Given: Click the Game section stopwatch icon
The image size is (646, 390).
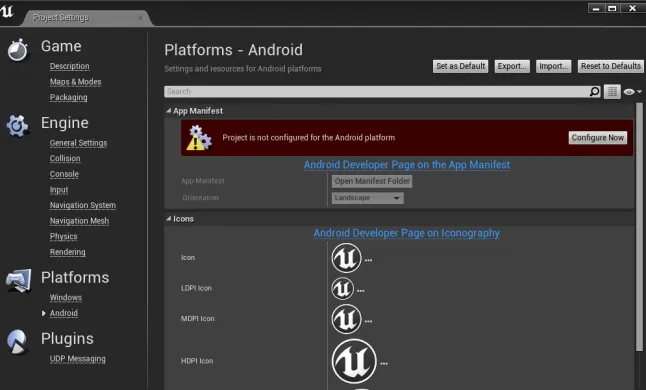Looking at the screenshot, I should [x=18, y=50].
